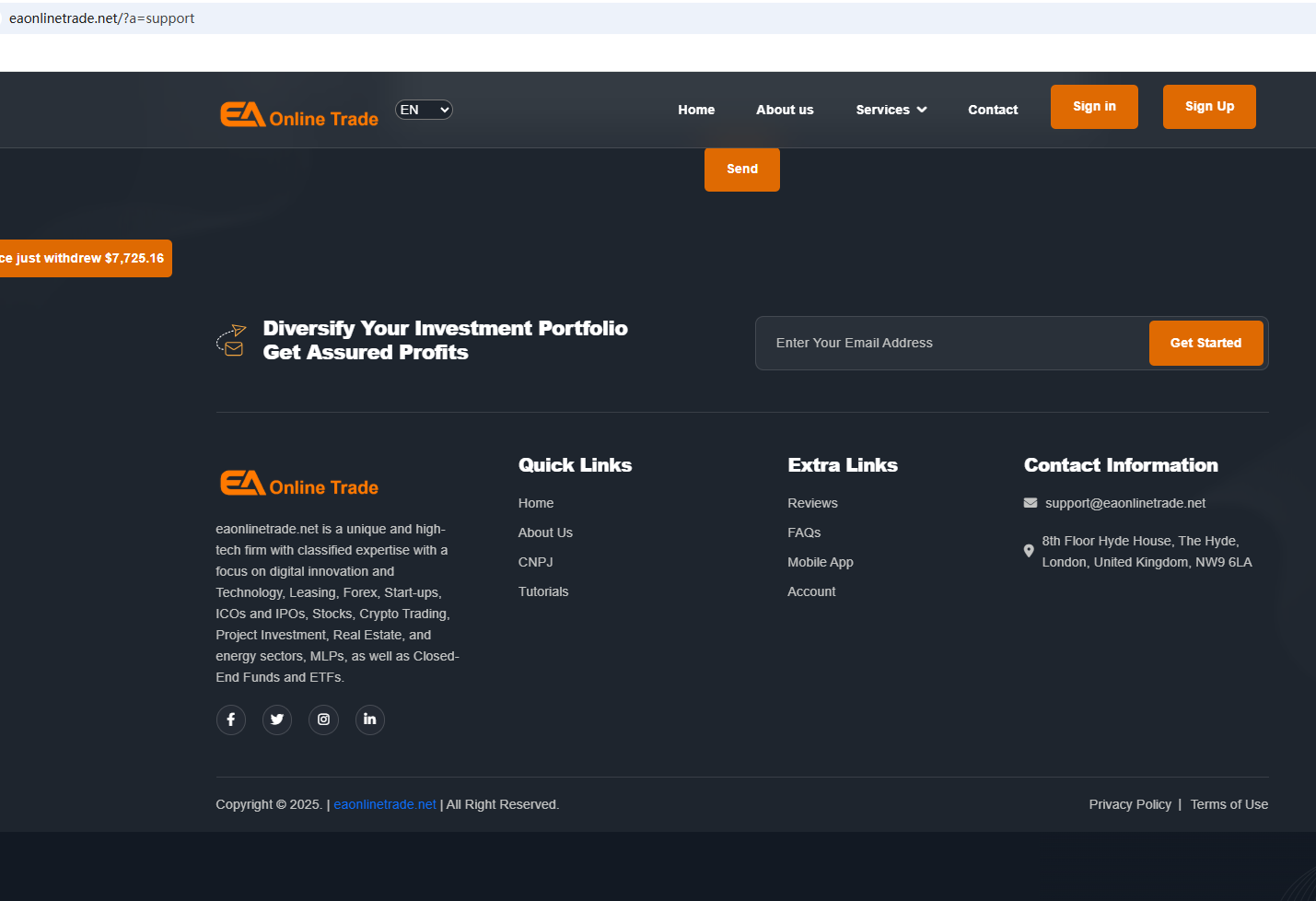This screenshot has width=1316, height=901.
Task: Submit the form with the Send button
Action: pos(742,170)
